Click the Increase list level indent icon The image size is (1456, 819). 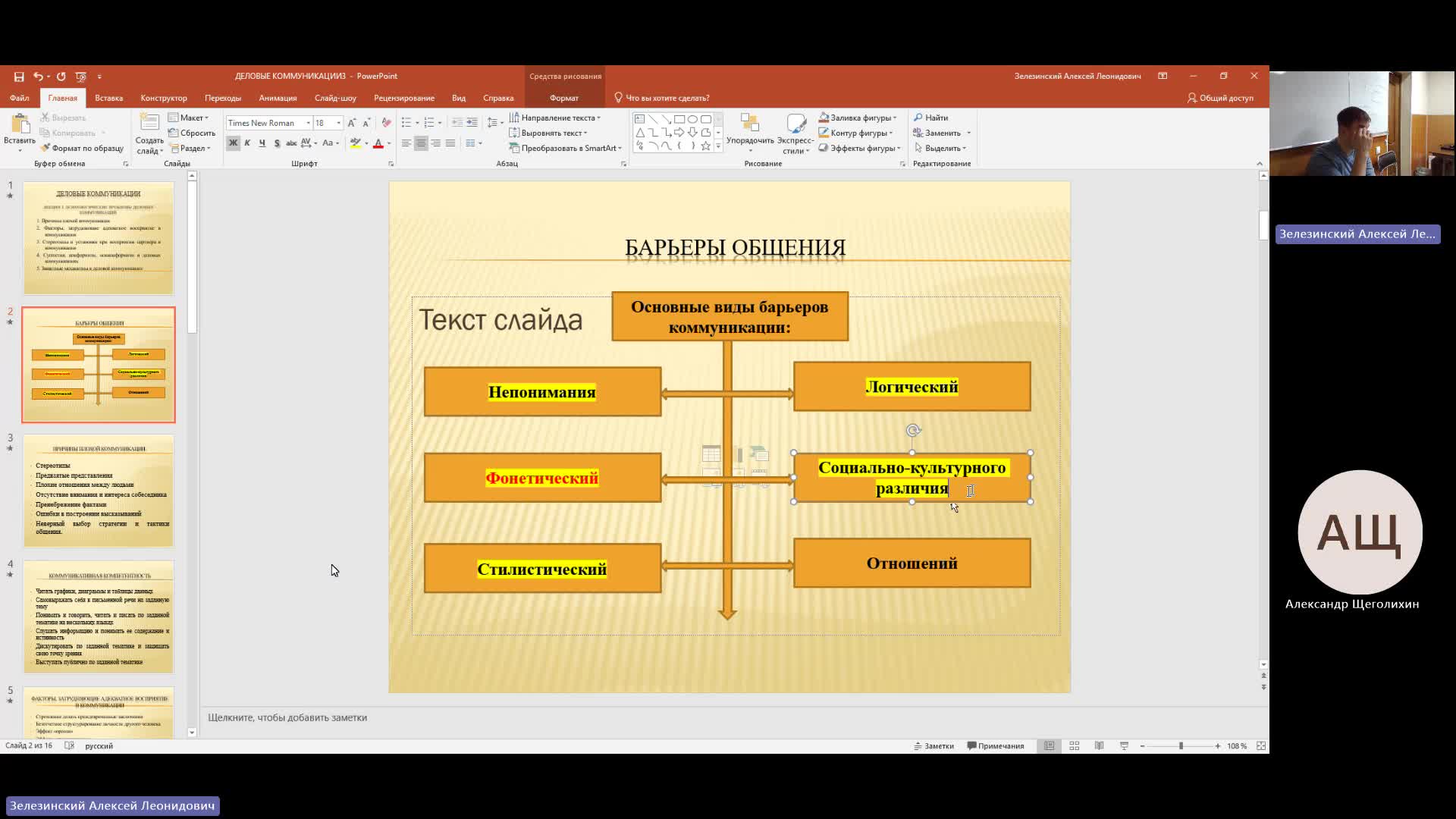point(472,123)
